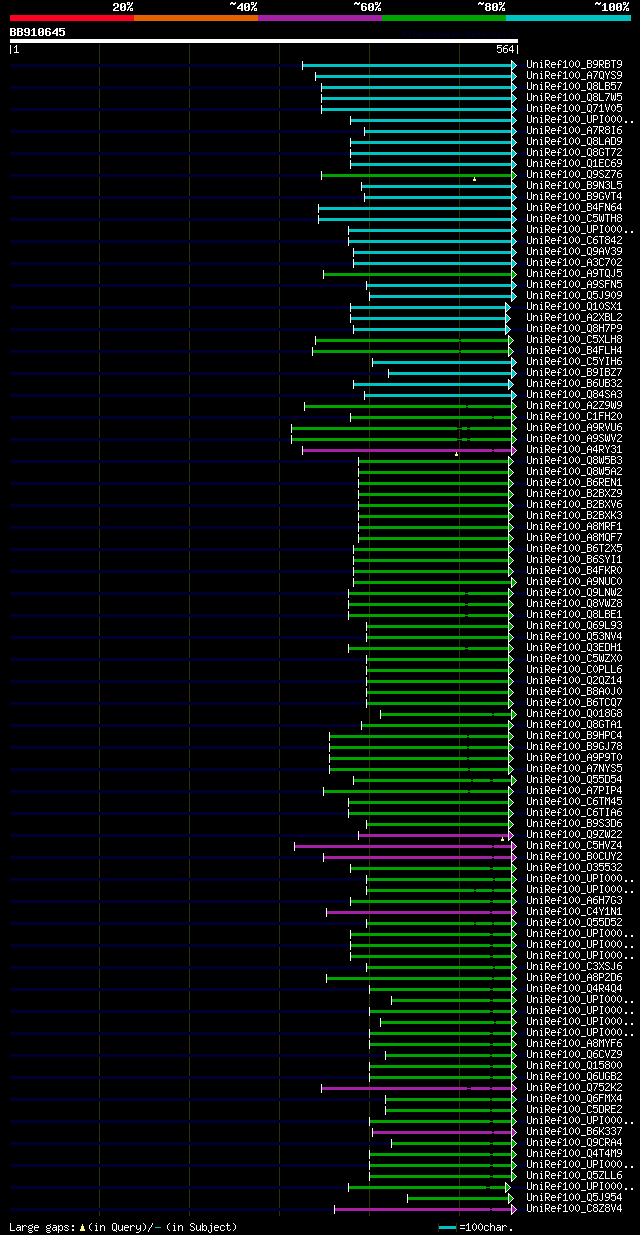Open hit UniRef100_C4Y1N1

pos(574,912)
